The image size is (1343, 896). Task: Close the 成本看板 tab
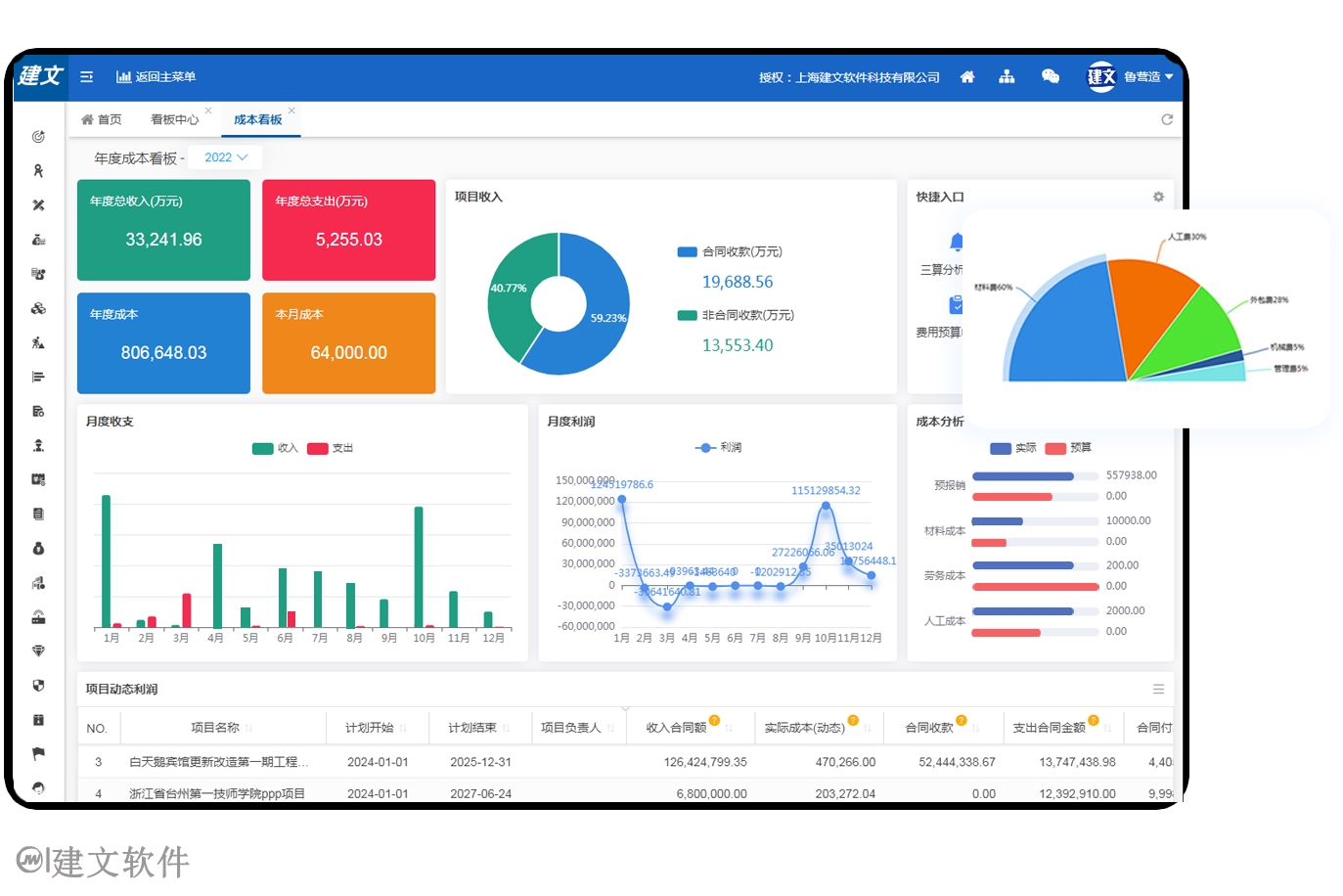point(291,111)
